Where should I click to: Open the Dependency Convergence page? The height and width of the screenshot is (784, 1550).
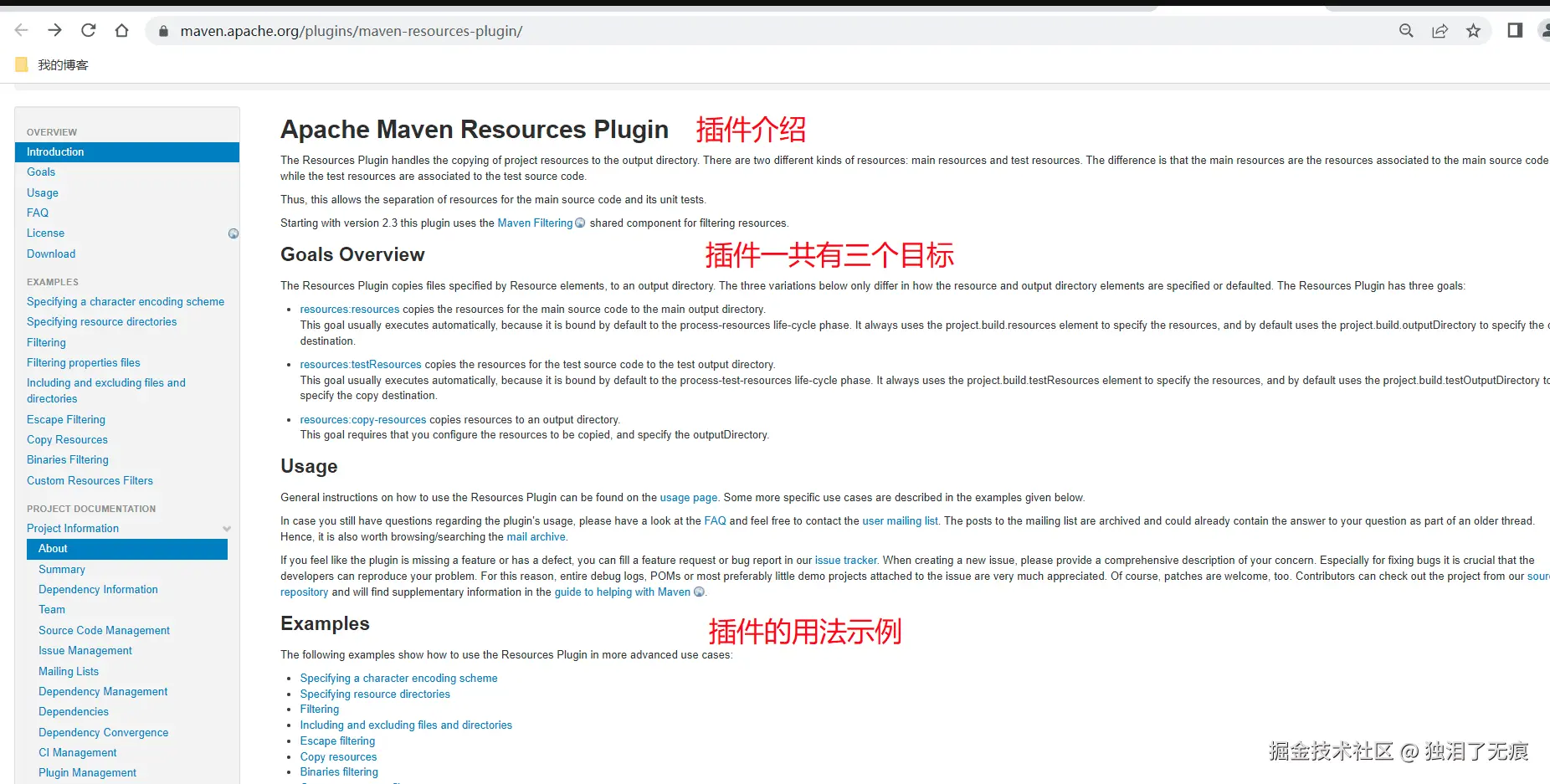(x=104, y=733)
